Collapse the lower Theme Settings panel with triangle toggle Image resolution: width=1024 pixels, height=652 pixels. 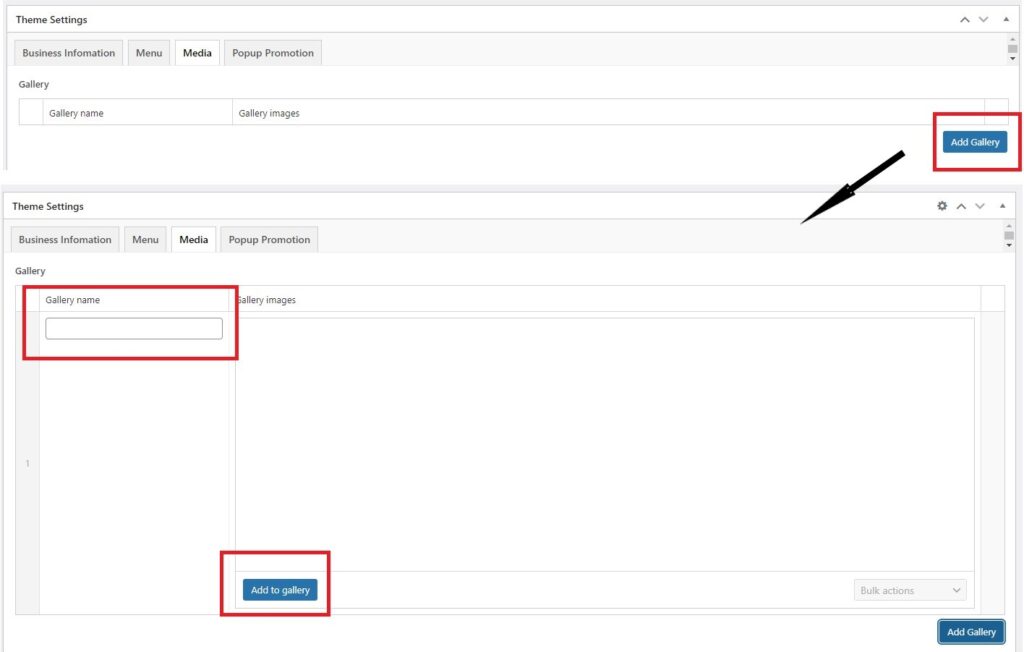(x=1003, y=206)
